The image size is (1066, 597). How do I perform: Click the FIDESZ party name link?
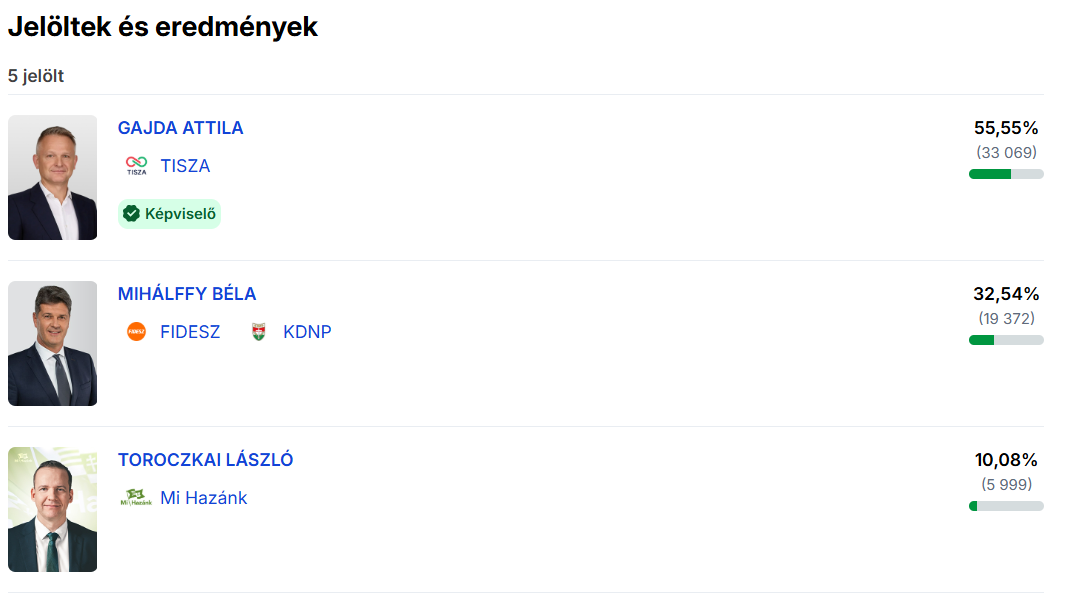click(190, 332)
